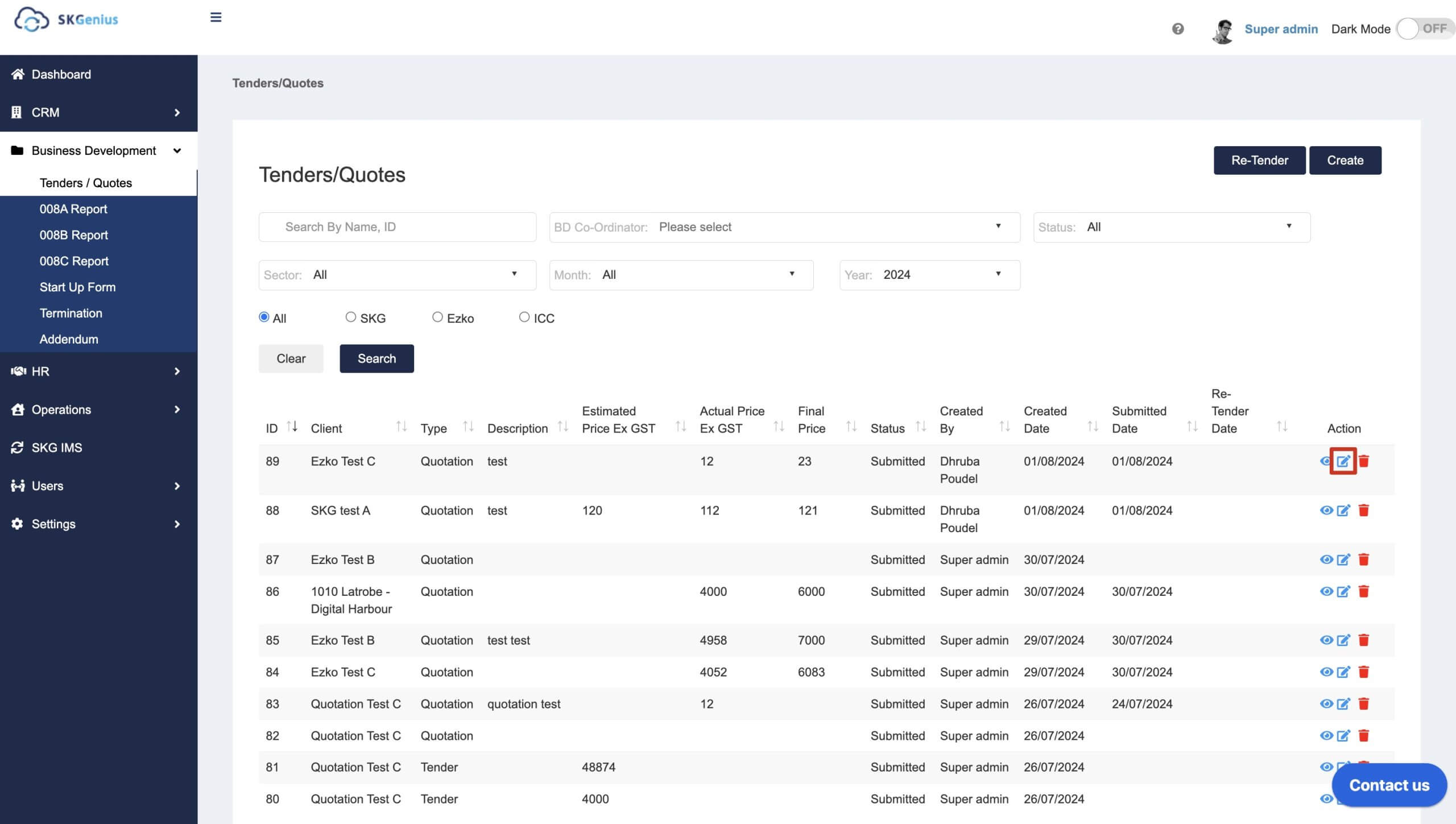The height and width of the screenshot is (824, 1456).
Task: Open the Business Development menu item
Action: 94,150
